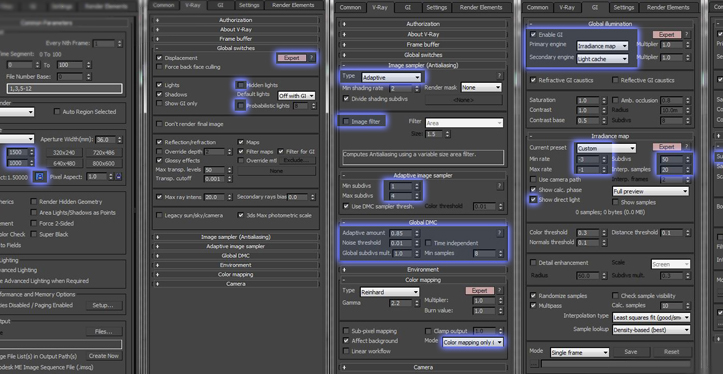The width and height of the screenshot is (723, 374).
Task: Enable the Image filter checkbox
Action: 346,122
